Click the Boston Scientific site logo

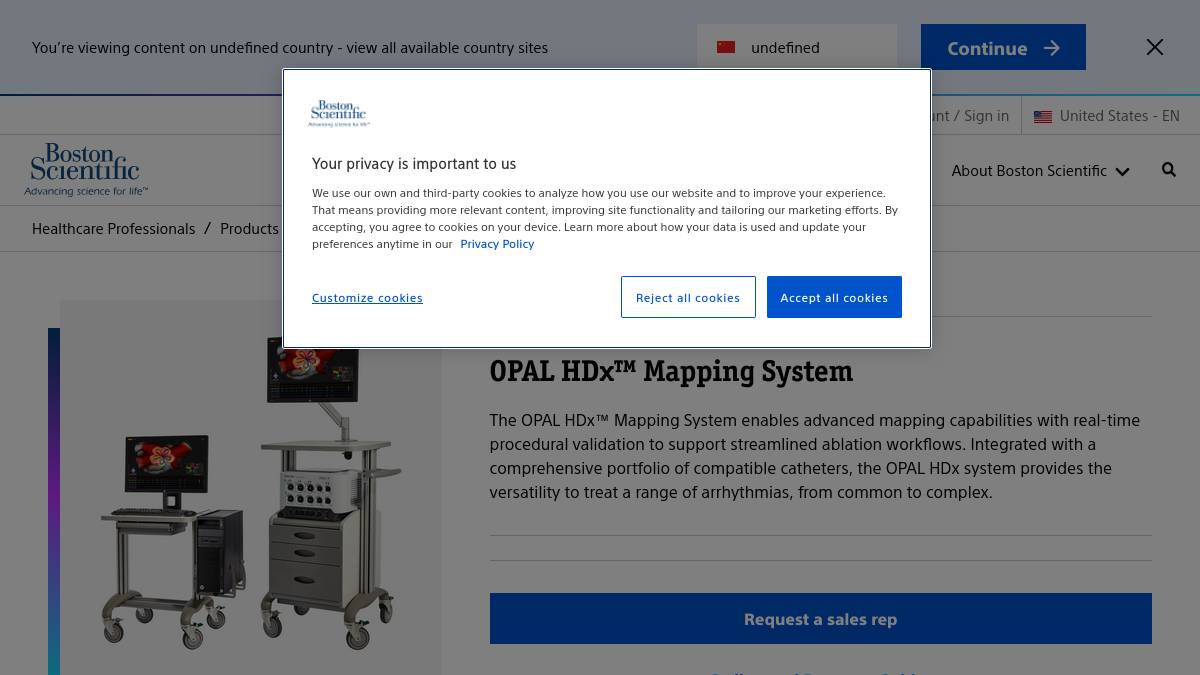pos(86,169)
